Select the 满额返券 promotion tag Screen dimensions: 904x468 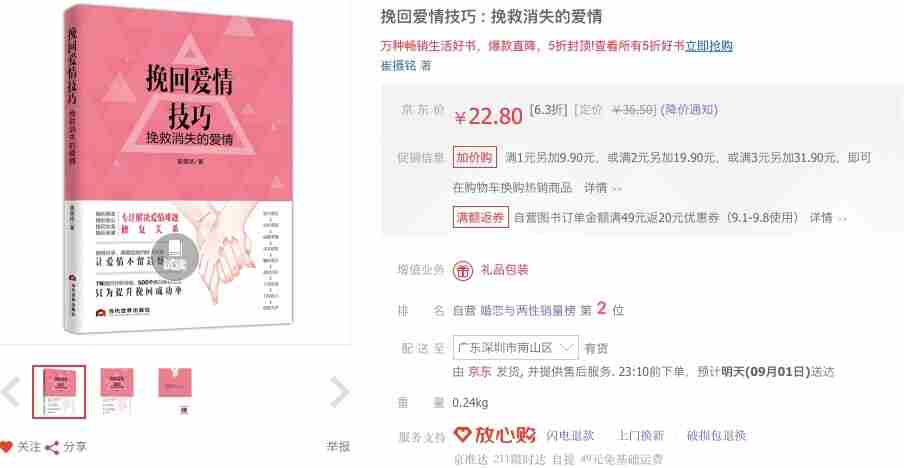pyautogui.click(x=481, y=217)
